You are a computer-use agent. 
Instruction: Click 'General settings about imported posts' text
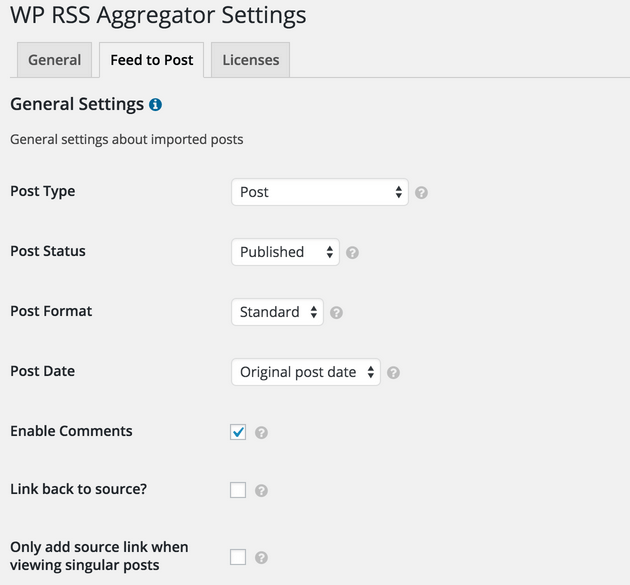(127, 139)
